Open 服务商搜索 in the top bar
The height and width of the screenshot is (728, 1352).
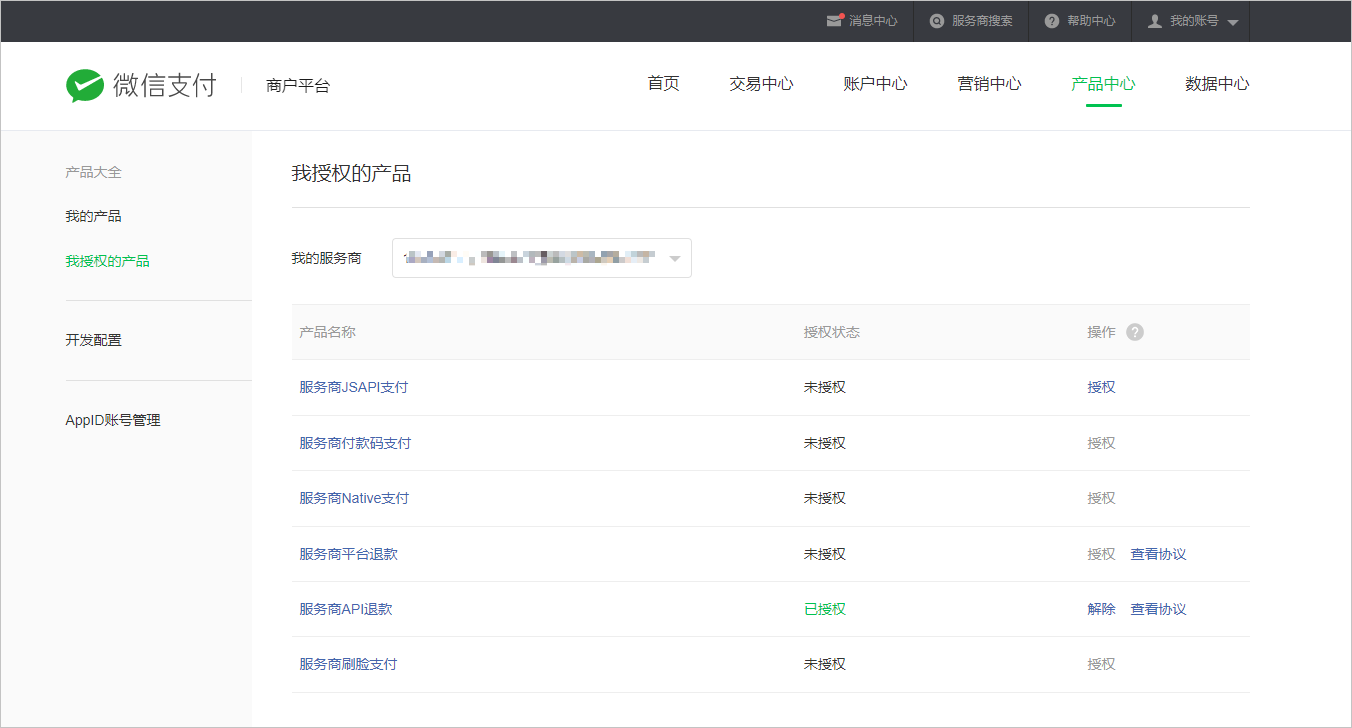coord(982,21)
